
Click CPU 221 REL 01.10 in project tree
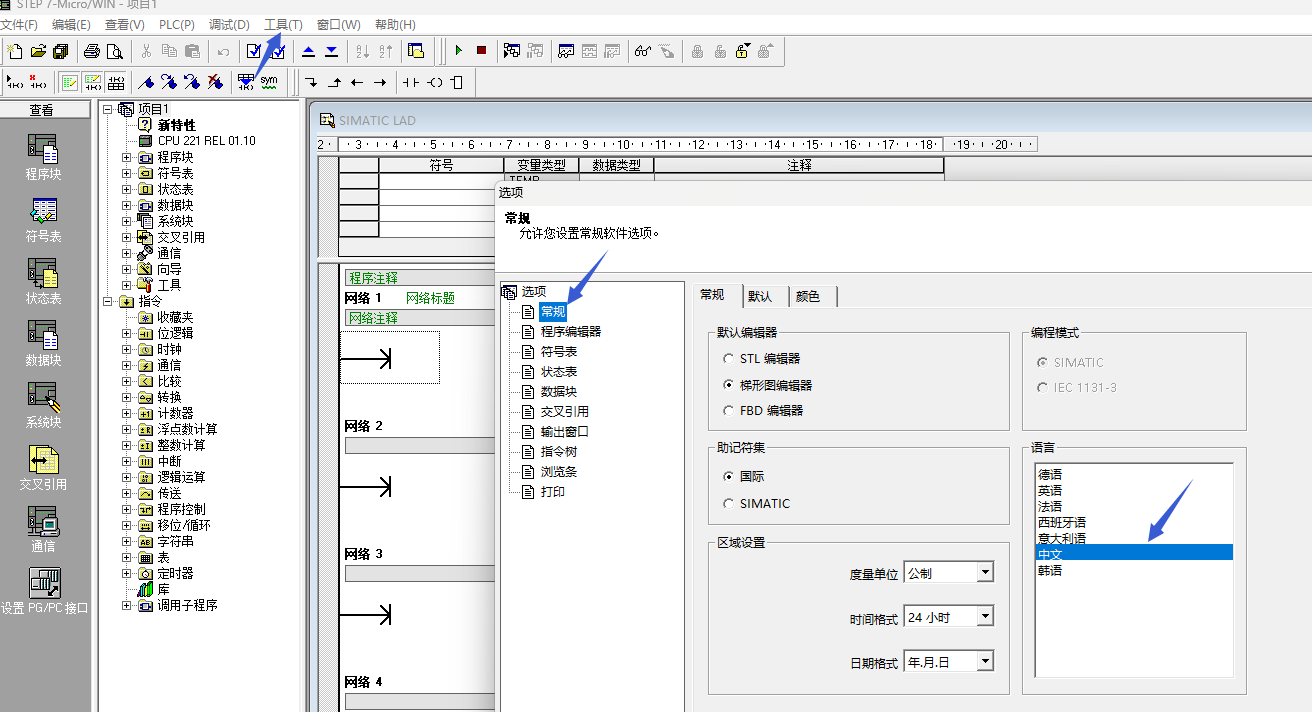coord(206,141)
